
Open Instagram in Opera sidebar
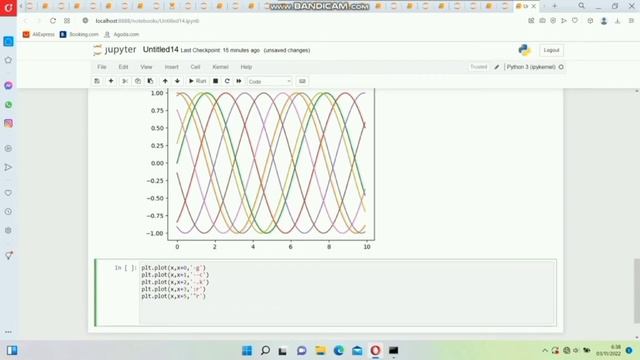[8, 123]
